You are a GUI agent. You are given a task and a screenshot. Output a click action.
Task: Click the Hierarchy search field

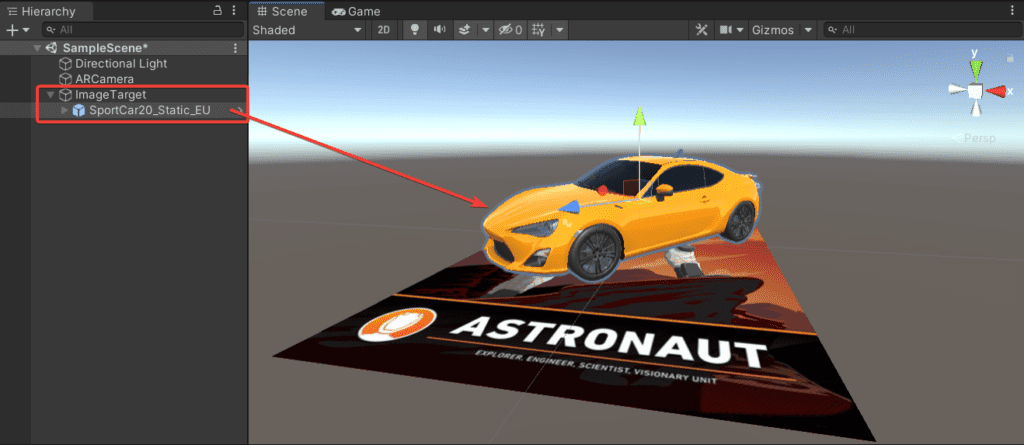(143, 29)
